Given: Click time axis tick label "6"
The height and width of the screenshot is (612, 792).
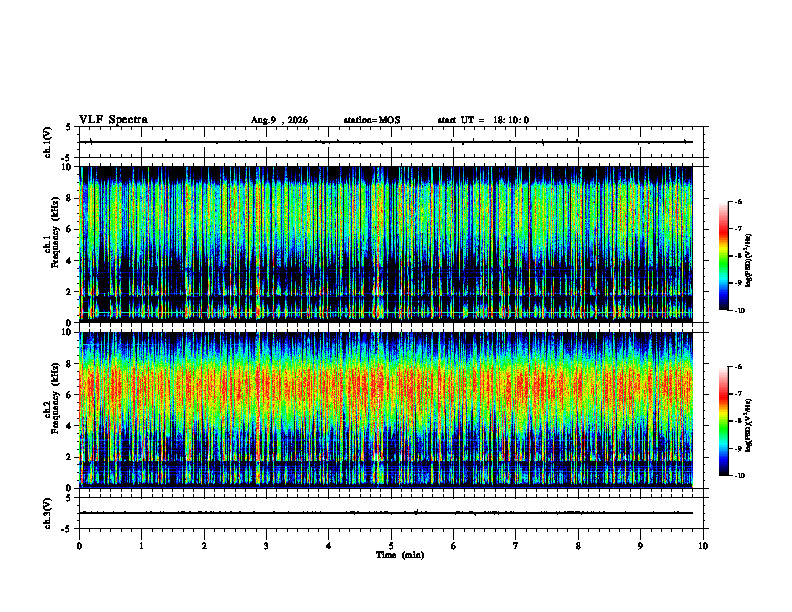Looking at the screenshot, I should [454, 546].
